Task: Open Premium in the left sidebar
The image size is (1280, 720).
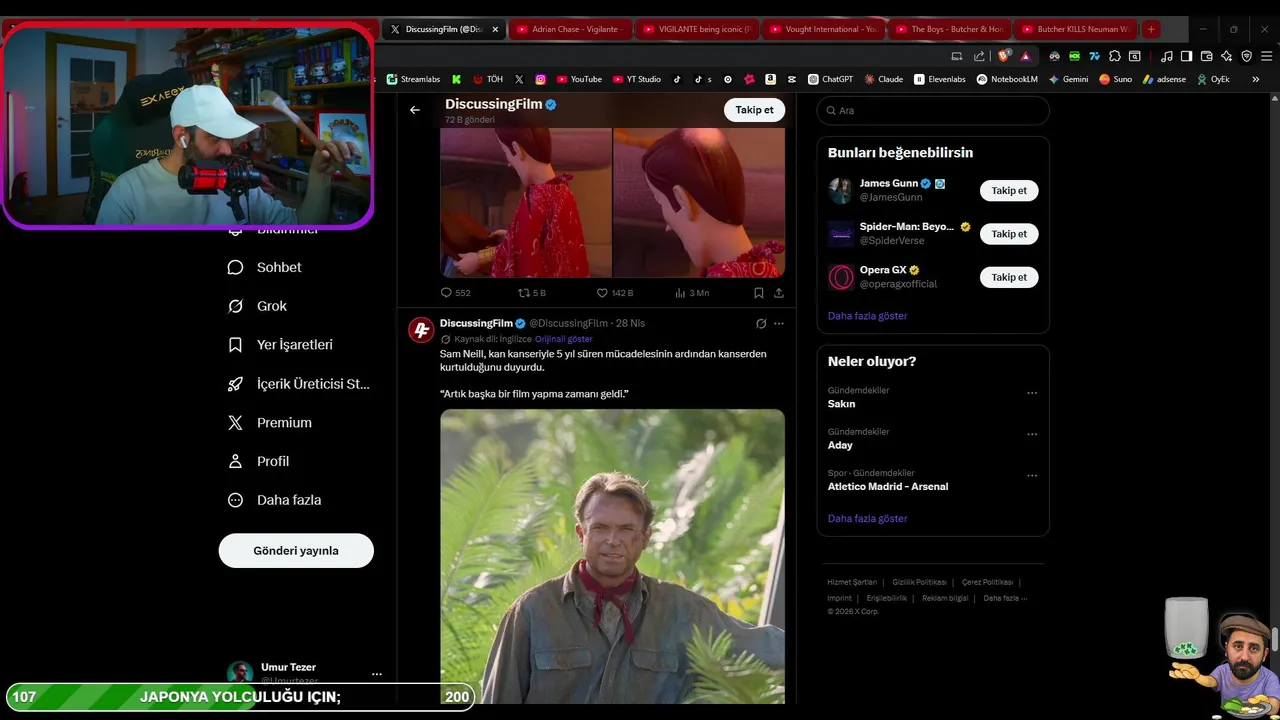Action: (x=270, y=422)
